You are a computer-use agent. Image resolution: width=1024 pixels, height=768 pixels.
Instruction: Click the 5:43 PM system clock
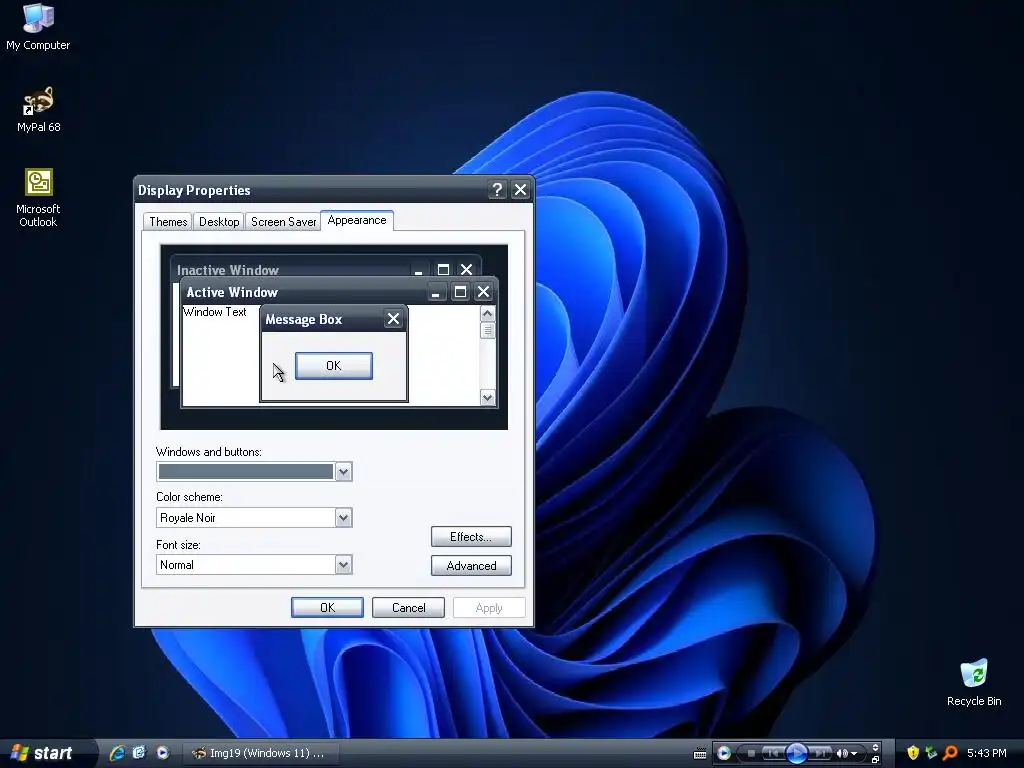pyautogui.click(x=987, y=753)
